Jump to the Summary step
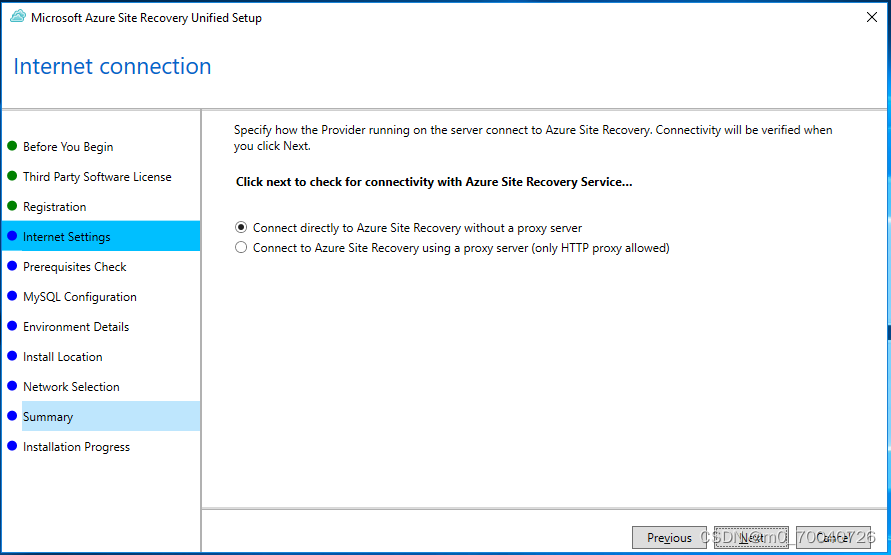The image size is (891, 555). click(111, 416)
